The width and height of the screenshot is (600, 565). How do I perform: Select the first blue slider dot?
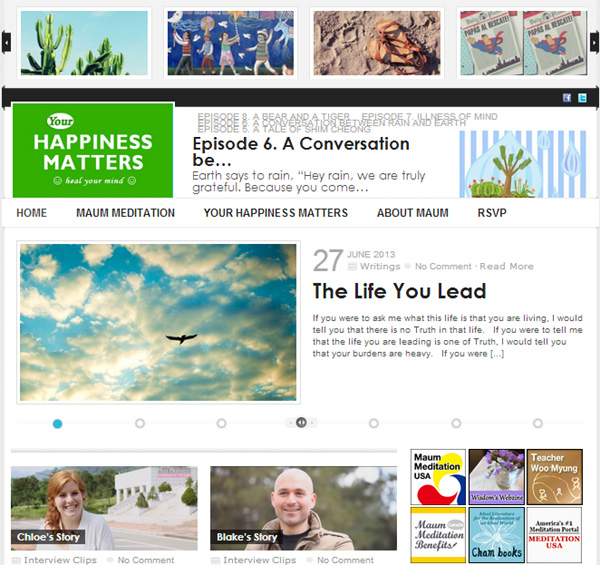coord(57,423)
